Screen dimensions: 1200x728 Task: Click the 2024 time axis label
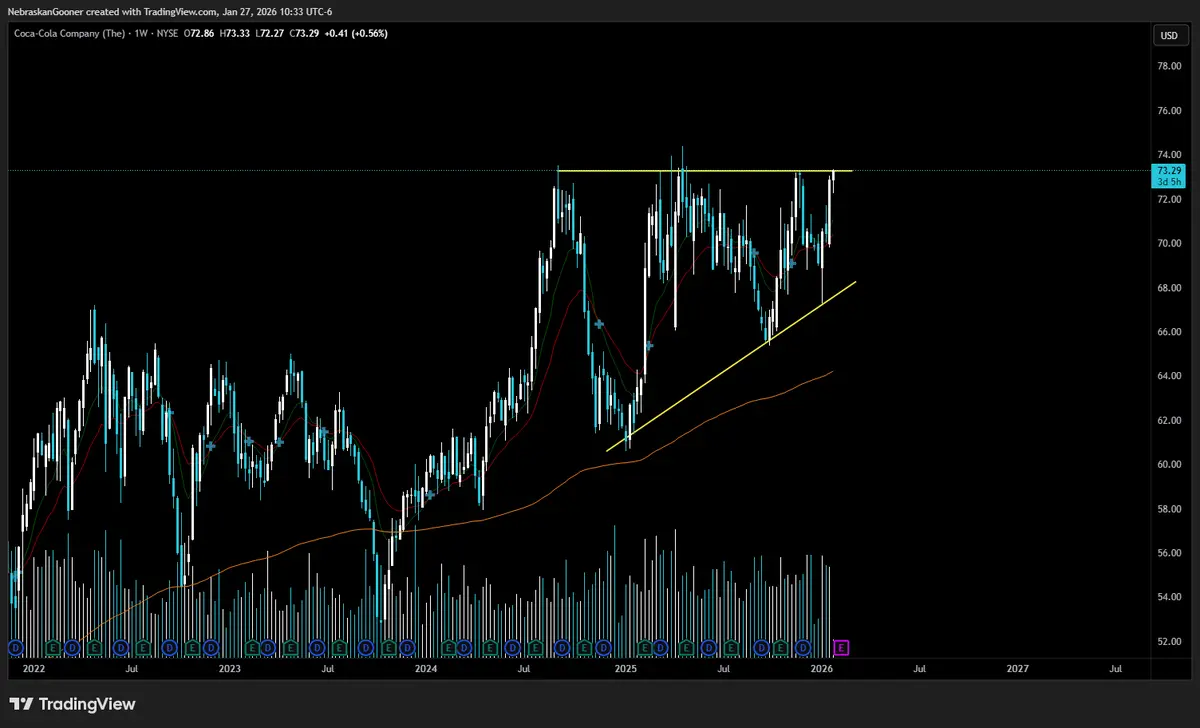tap(427, 667)
